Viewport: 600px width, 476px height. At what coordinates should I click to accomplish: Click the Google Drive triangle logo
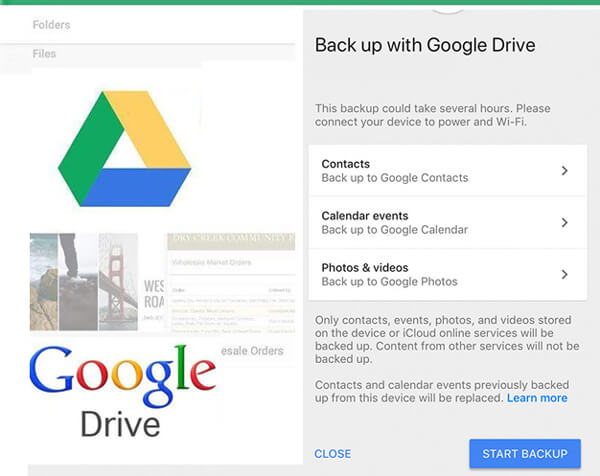[124, 148]
